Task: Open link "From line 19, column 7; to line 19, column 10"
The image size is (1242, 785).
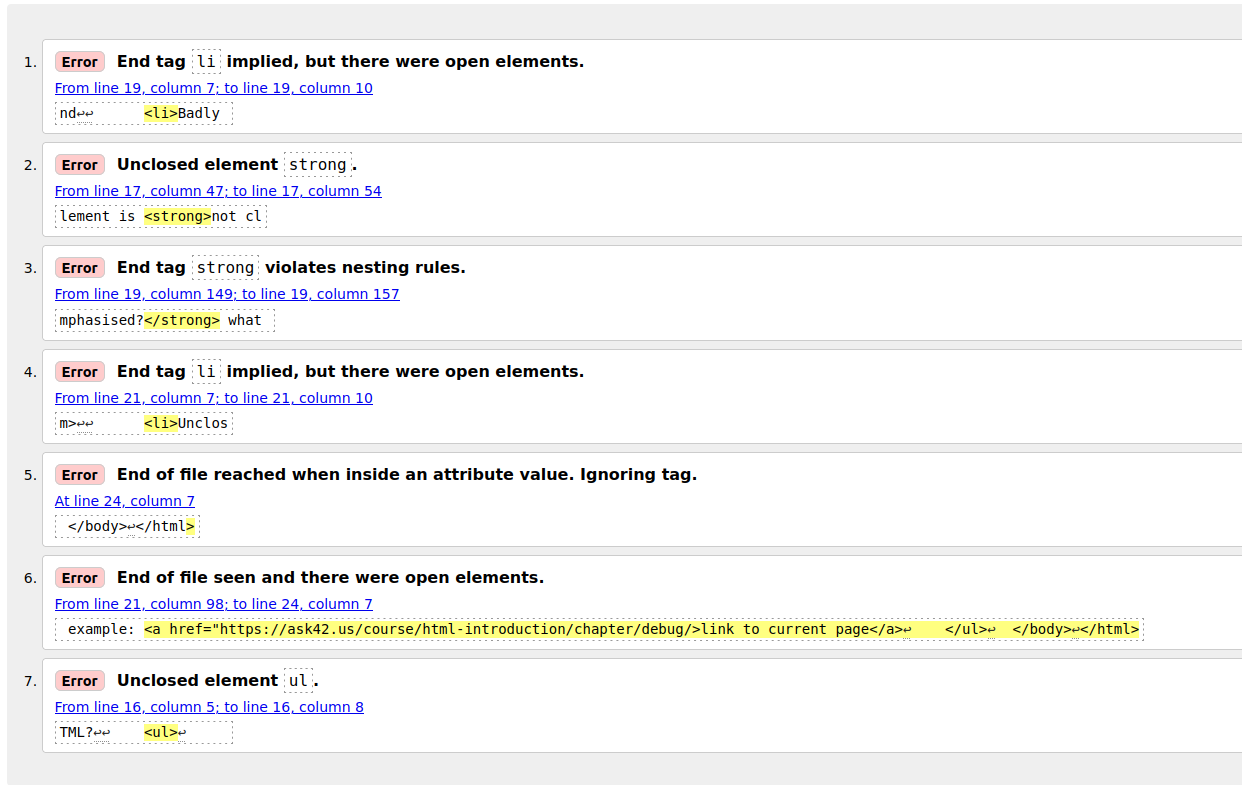Action: (213, 88)
